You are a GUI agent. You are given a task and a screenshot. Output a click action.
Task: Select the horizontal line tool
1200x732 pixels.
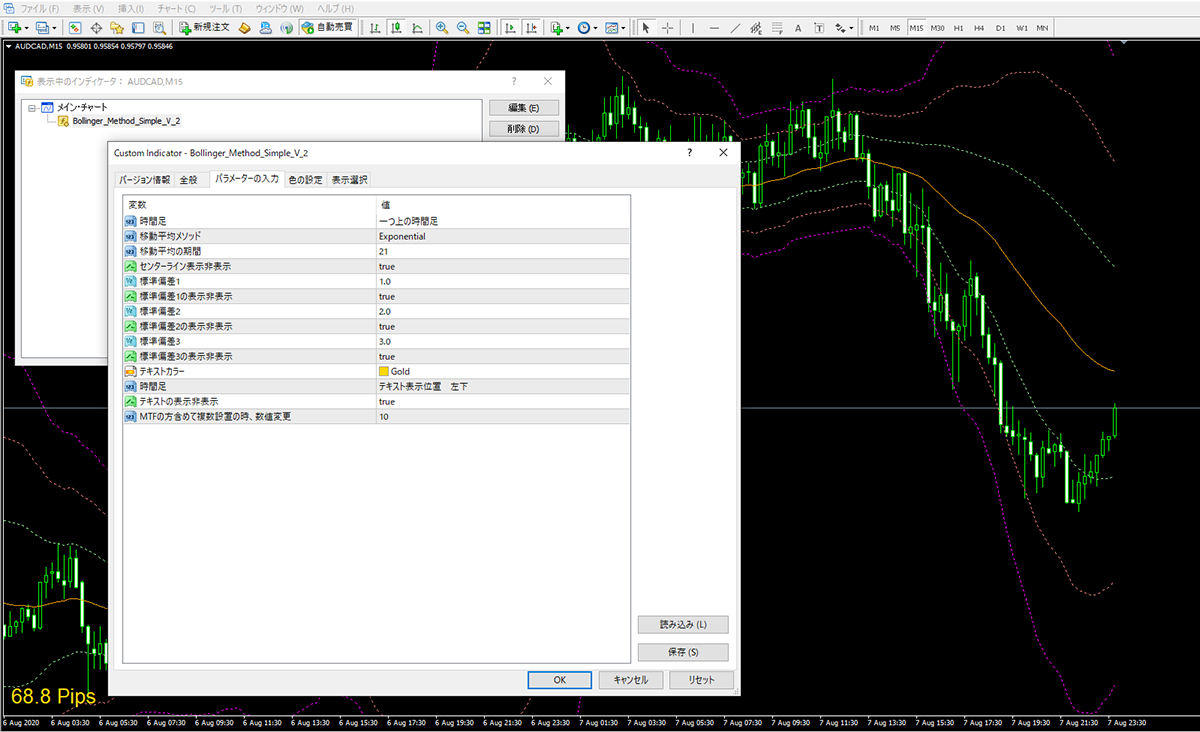pos(714,27)
